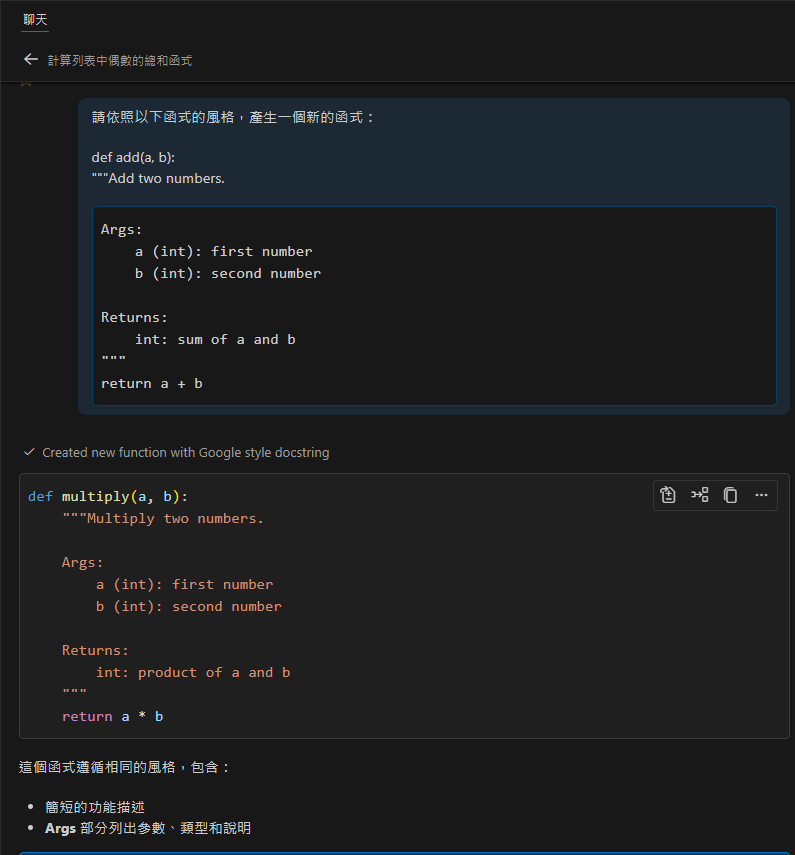The height and width of the screenshot is (855, 795).
Task: Click the checkmark icon beside Created new function
Action: (x=29, y=452)
